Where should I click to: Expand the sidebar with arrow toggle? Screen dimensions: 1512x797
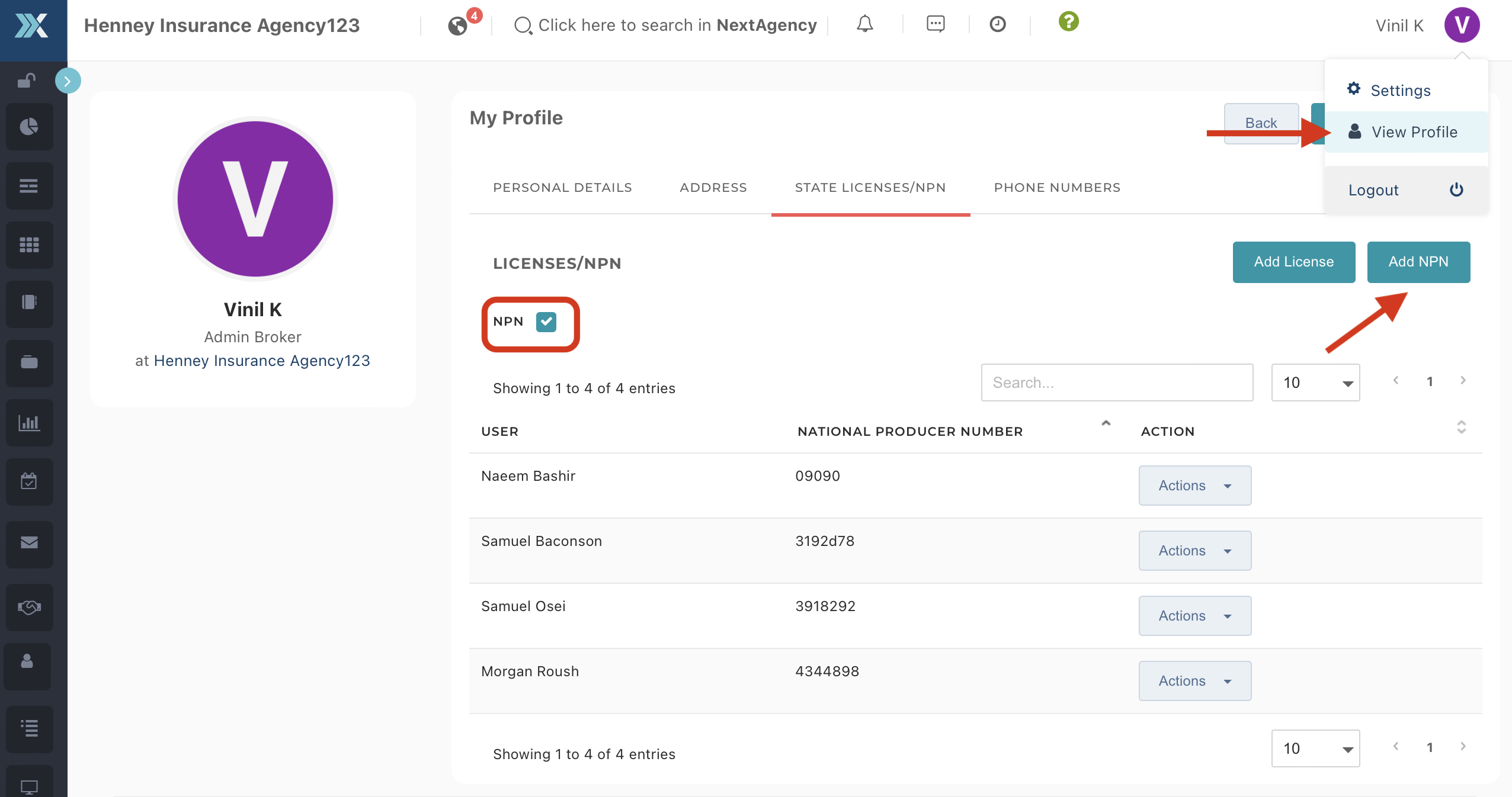point(68,81)
